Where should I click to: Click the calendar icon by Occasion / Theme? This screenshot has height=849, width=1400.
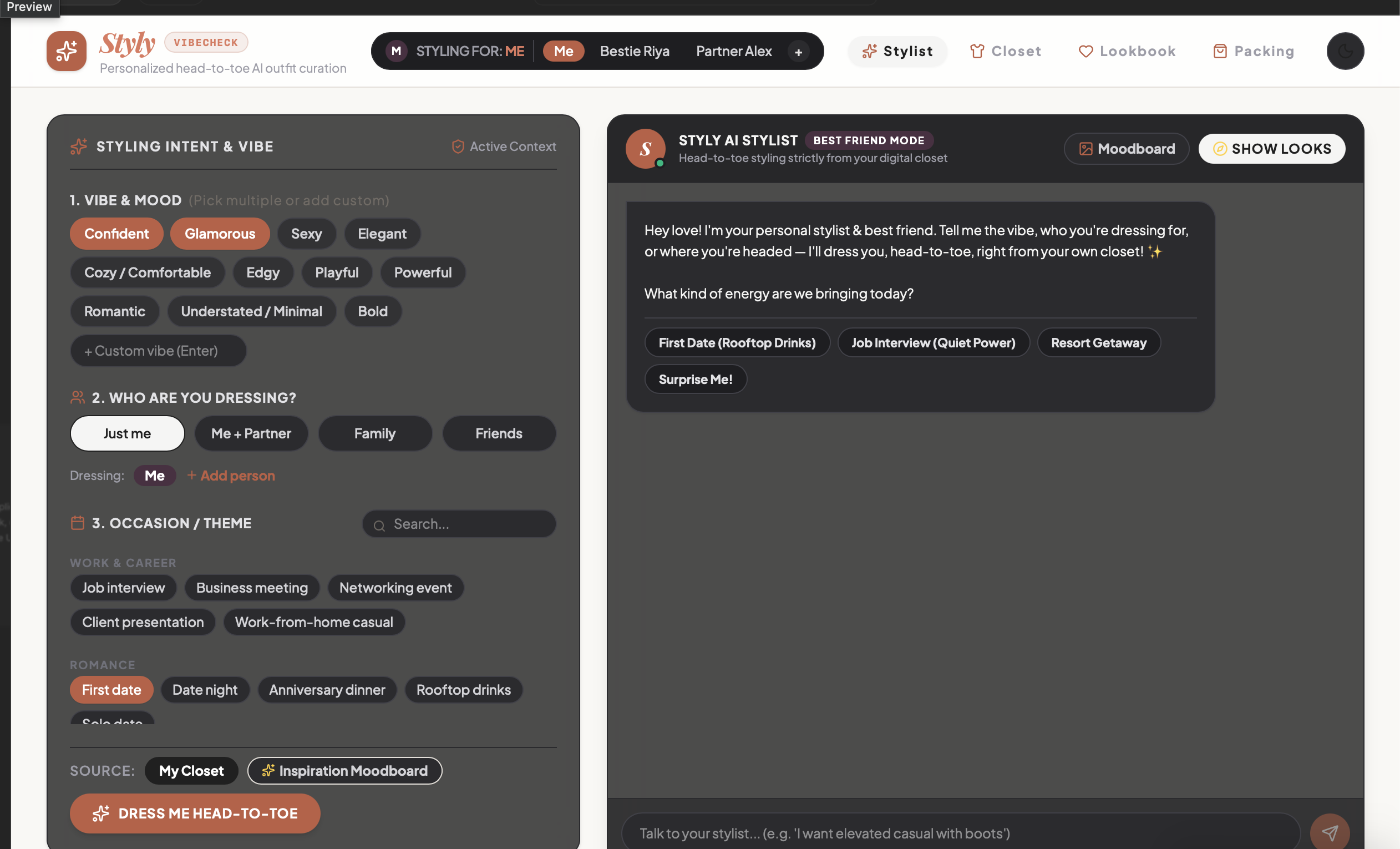77,523
